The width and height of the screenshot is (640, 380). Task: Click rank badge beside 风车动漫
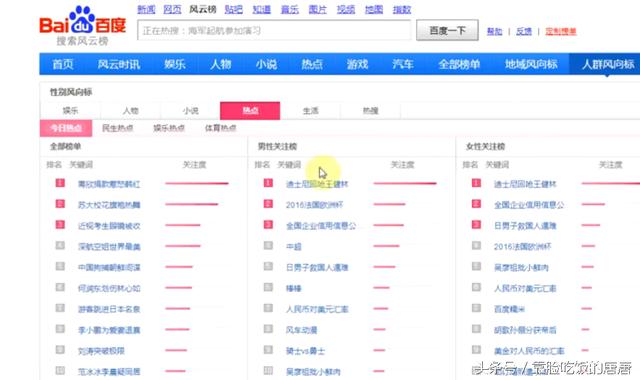268,329
